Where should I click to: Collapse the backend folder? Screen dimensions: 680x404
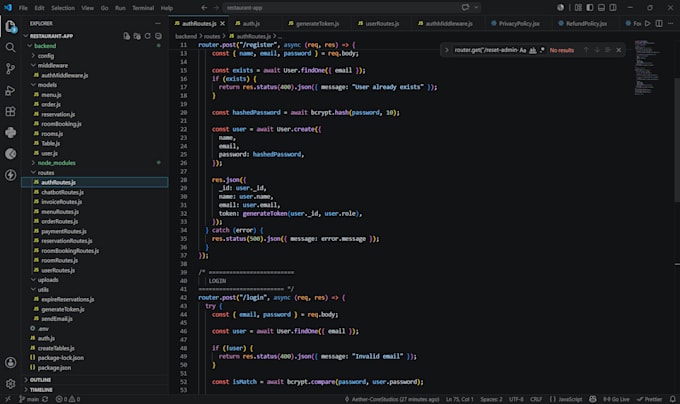click(x=29, y=46)
